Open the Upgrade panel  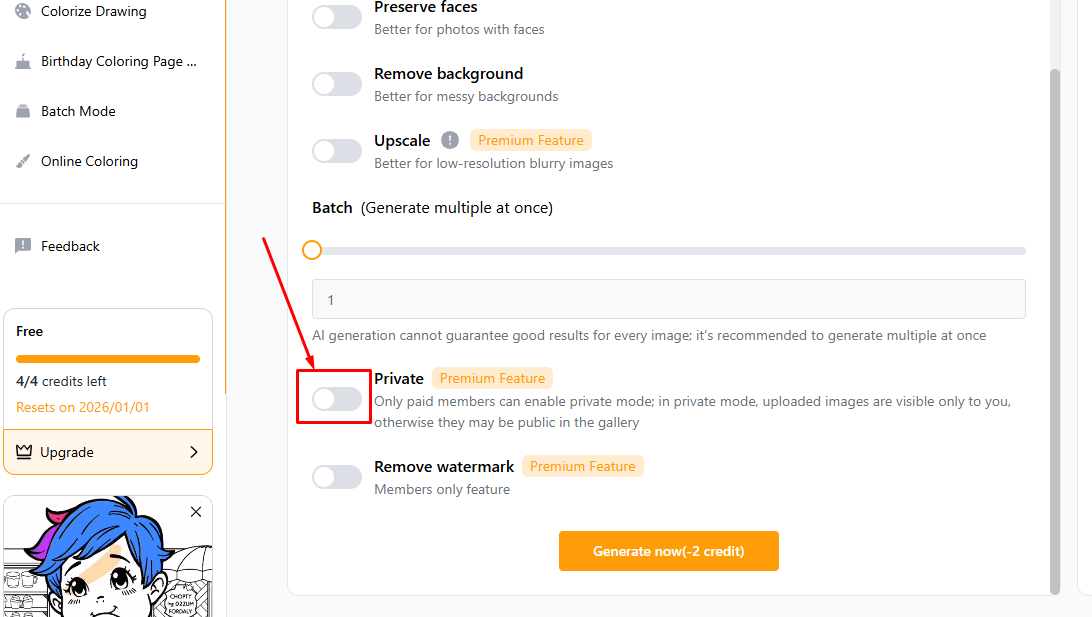[x=107, y=452]
